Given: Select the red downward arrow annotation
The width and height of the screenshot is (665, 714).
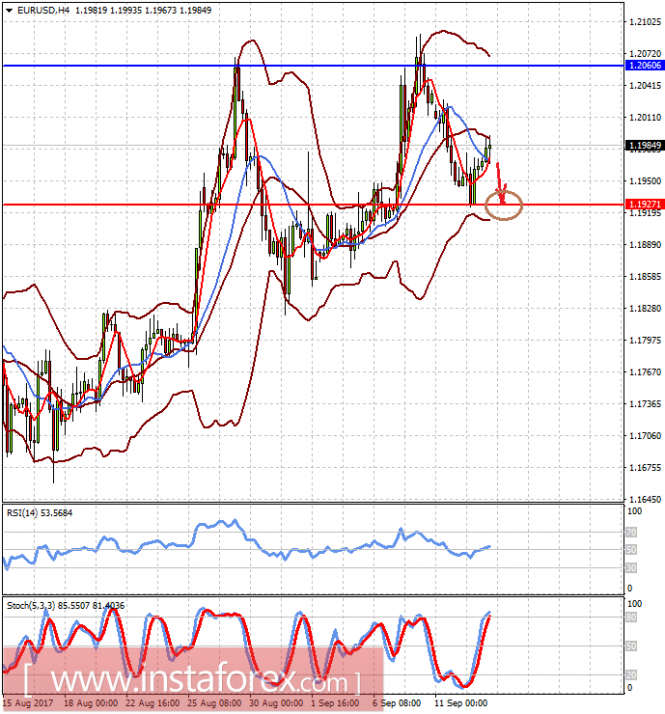Looking at the screenshot, I should [501, 183].
